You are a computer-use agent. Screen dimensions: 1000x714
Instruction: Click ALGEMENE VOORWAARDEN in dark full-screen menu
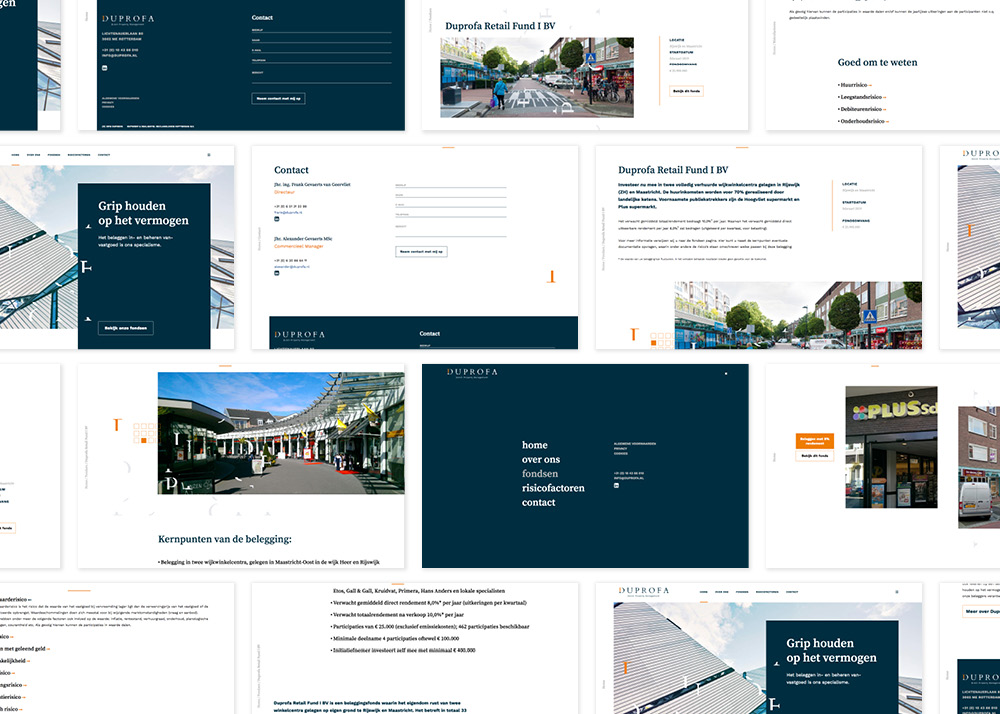[635, 443]
